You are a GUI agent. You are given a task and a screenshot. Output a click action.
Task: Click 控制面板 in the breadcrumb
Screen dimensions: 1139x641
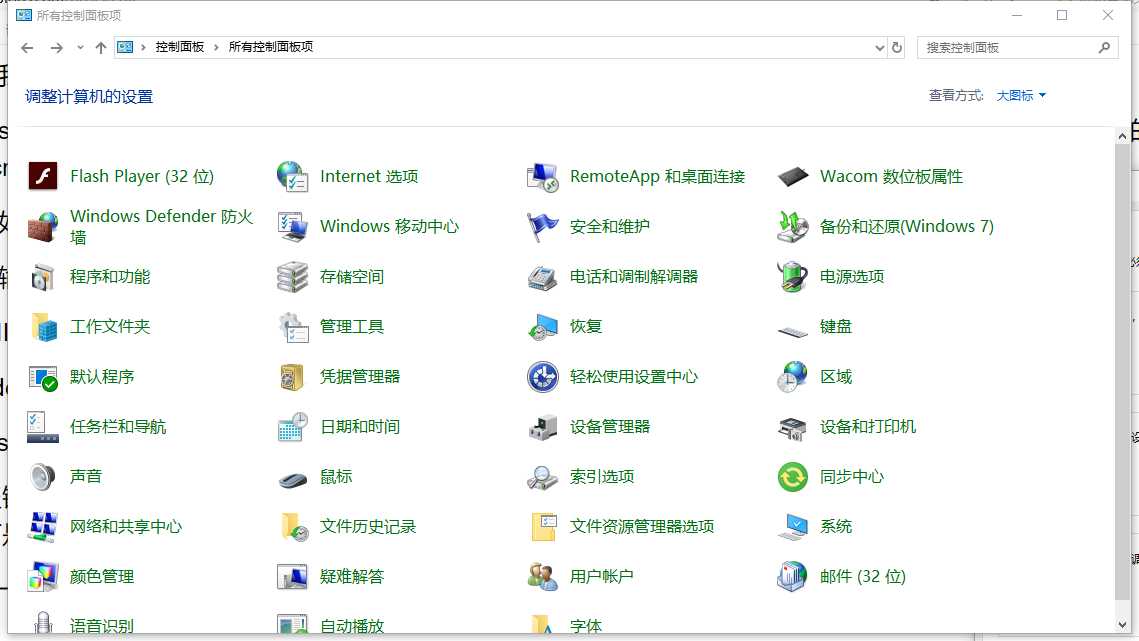click(x=179, y=47)
